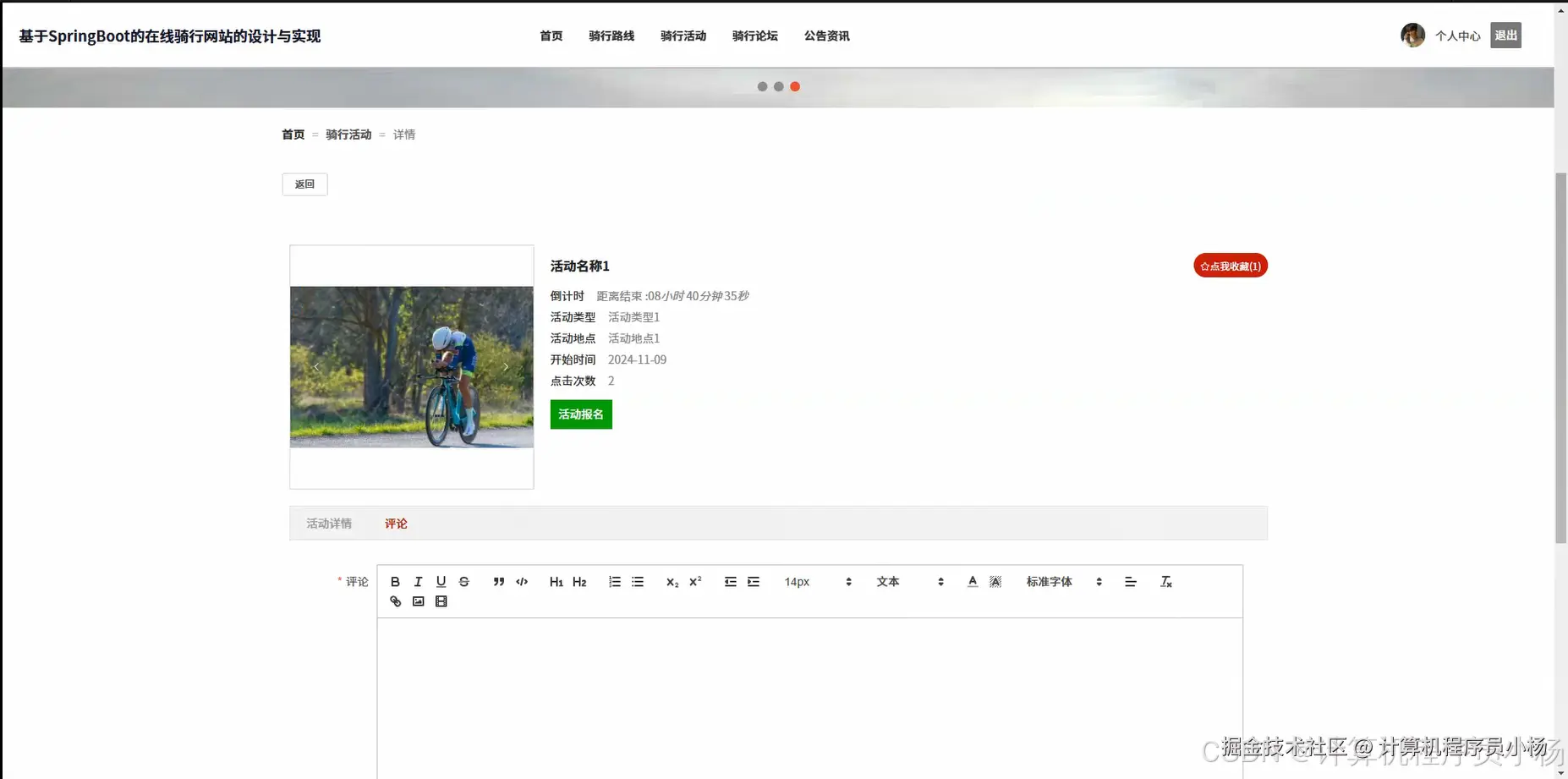Start a numbered list
Viewport: 1568px width, 779px height.
(x=615, y=582)
